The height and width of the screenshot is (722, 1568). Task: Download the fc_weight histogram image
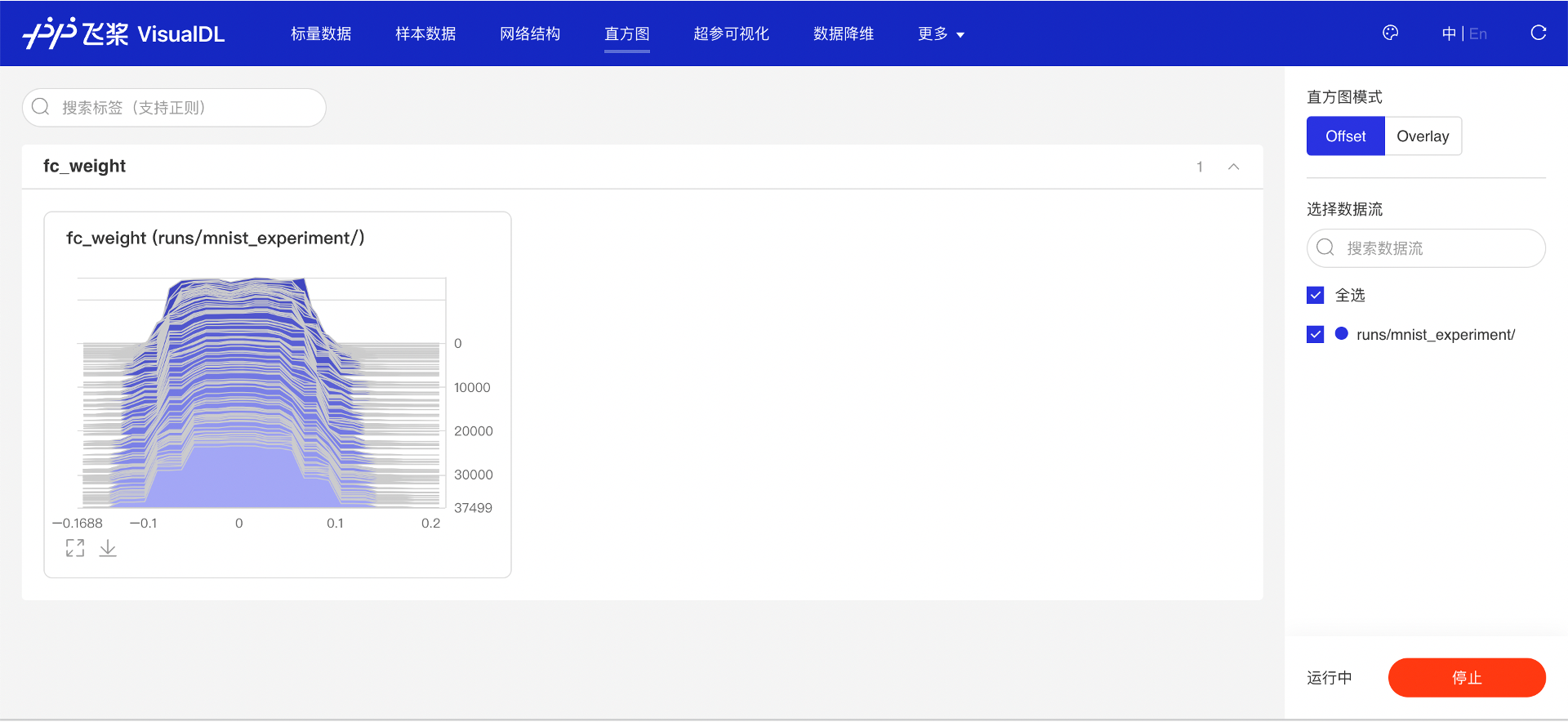[108, 548]
